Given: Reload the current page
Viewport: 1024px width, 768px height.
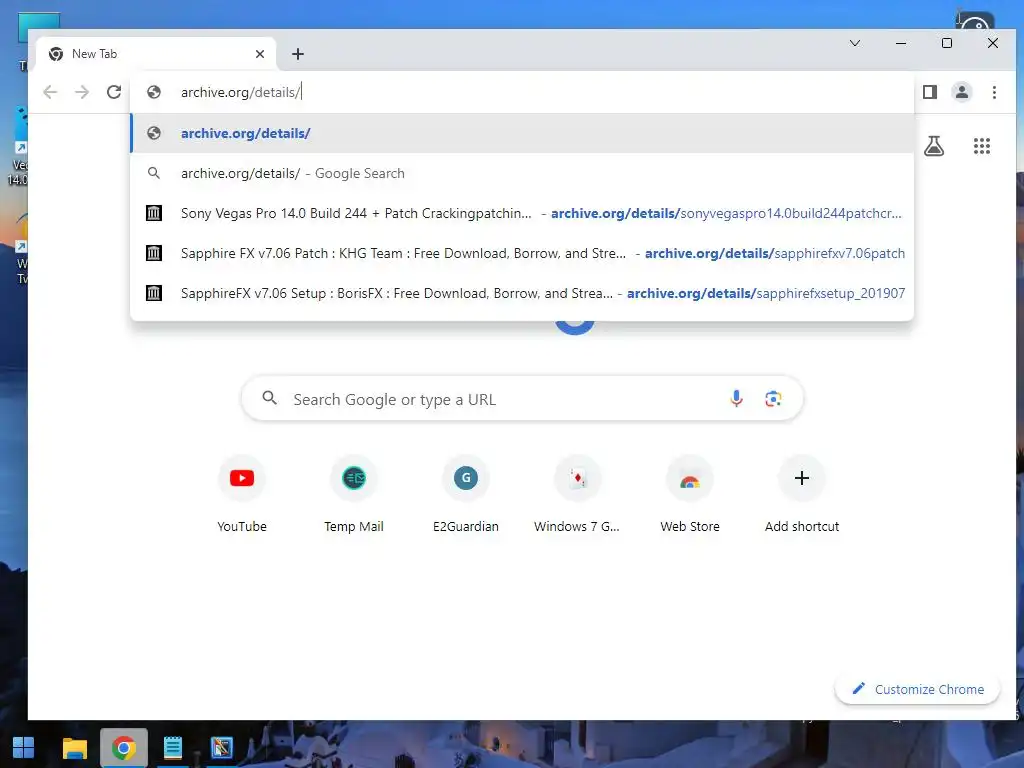Looking at the screenshot, I should pos(114,92).
